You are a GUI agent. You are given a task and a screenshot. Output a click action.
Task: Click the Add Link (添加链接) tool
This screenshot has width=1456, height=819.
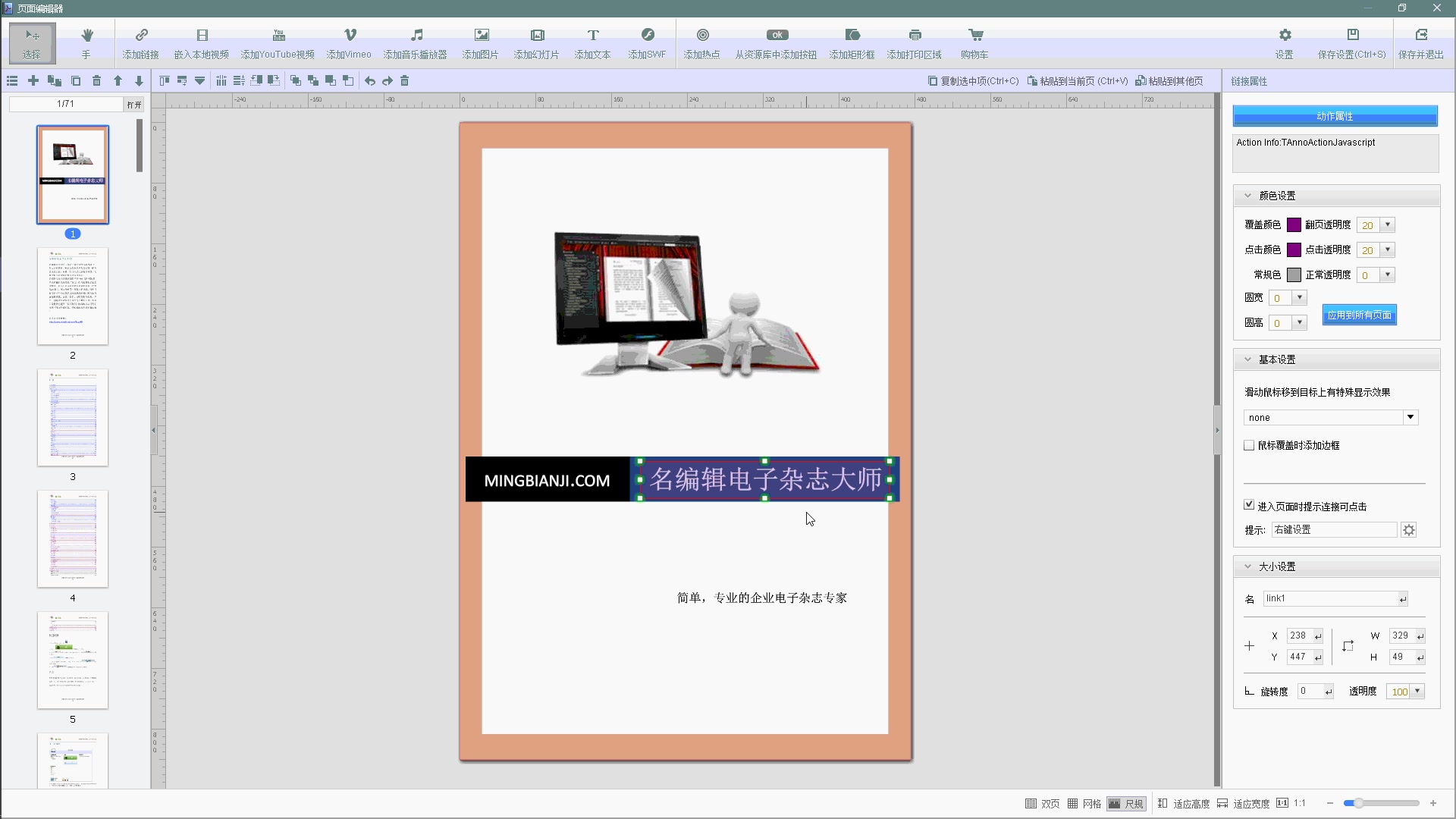tap(141, 42)
